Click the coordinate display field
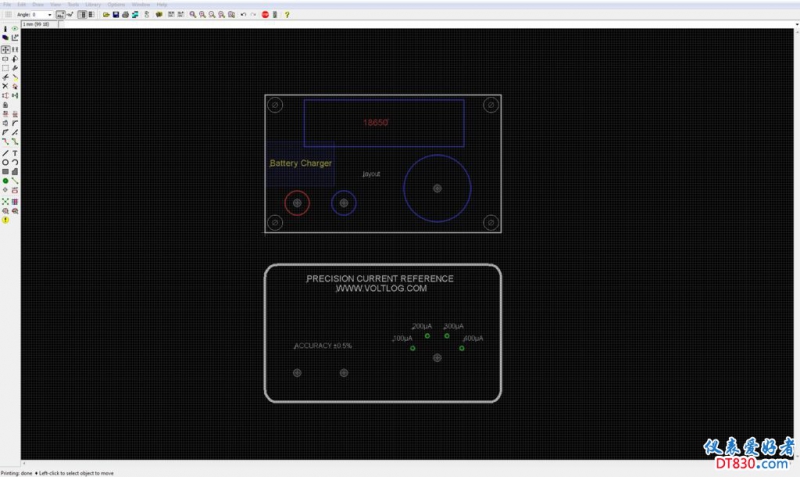 35,24
